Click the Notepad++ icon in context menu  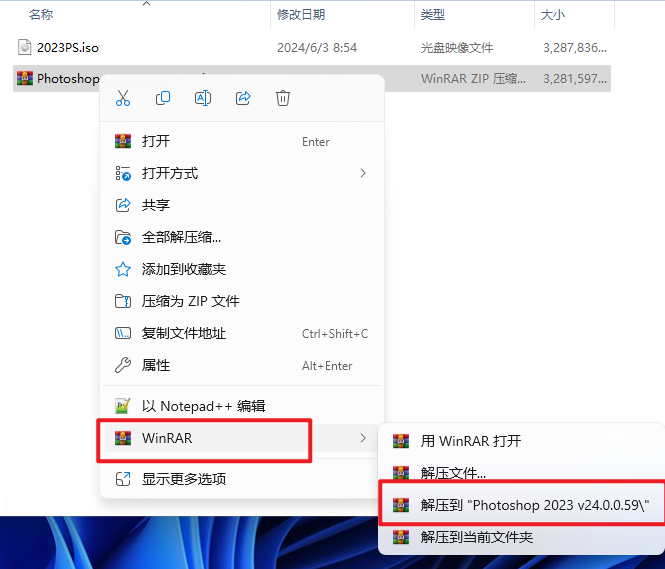123,406
